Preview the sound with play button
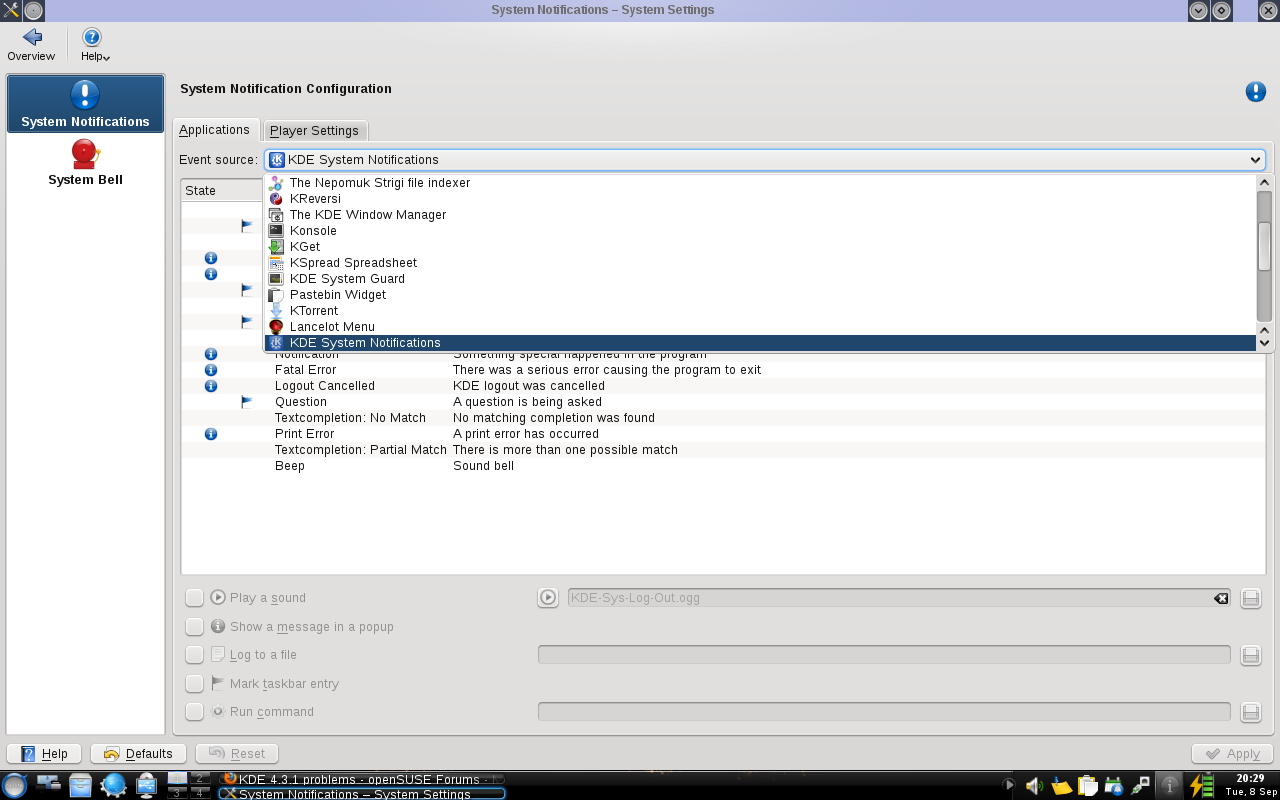The width and height of the screenshot is (1280, 800). tap(548, 598)
